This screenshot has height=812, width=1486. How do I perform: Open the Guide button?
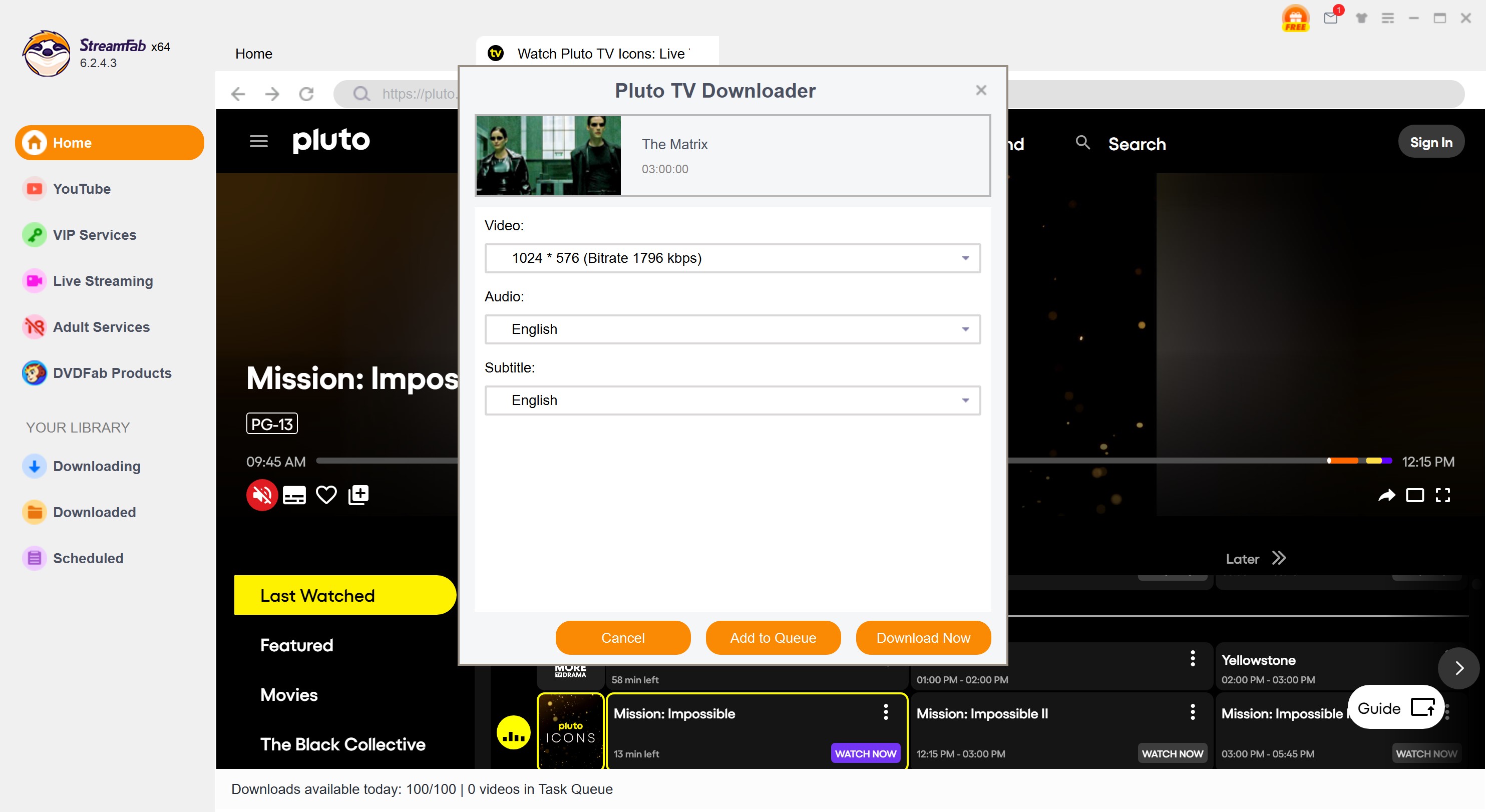(x=1396, y=707)
